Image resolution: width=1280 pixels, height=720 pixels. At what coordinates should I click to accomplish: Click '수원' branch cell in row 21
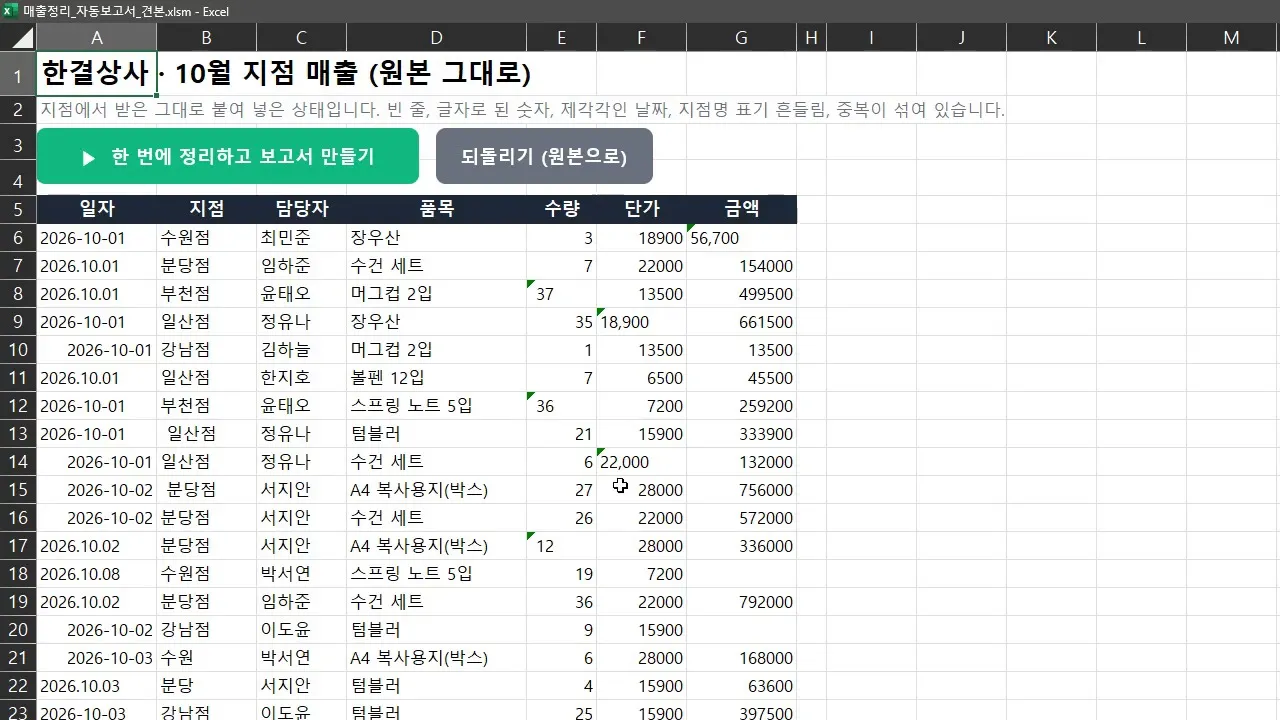click(x=206, y=658)
